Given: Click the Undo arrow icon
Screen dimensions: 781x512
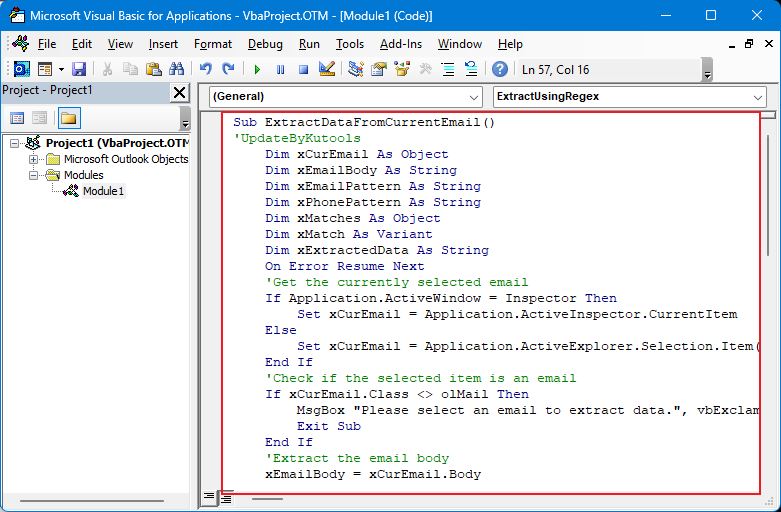Looking at the screenshot, I should [206, 69].
